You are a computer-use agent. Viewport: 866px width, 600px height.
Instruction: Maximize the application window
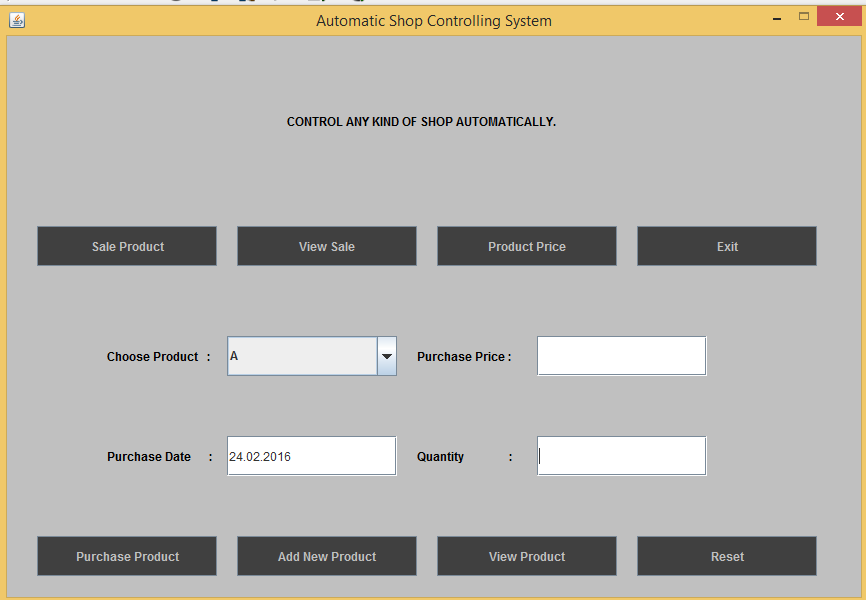point(803,17)
